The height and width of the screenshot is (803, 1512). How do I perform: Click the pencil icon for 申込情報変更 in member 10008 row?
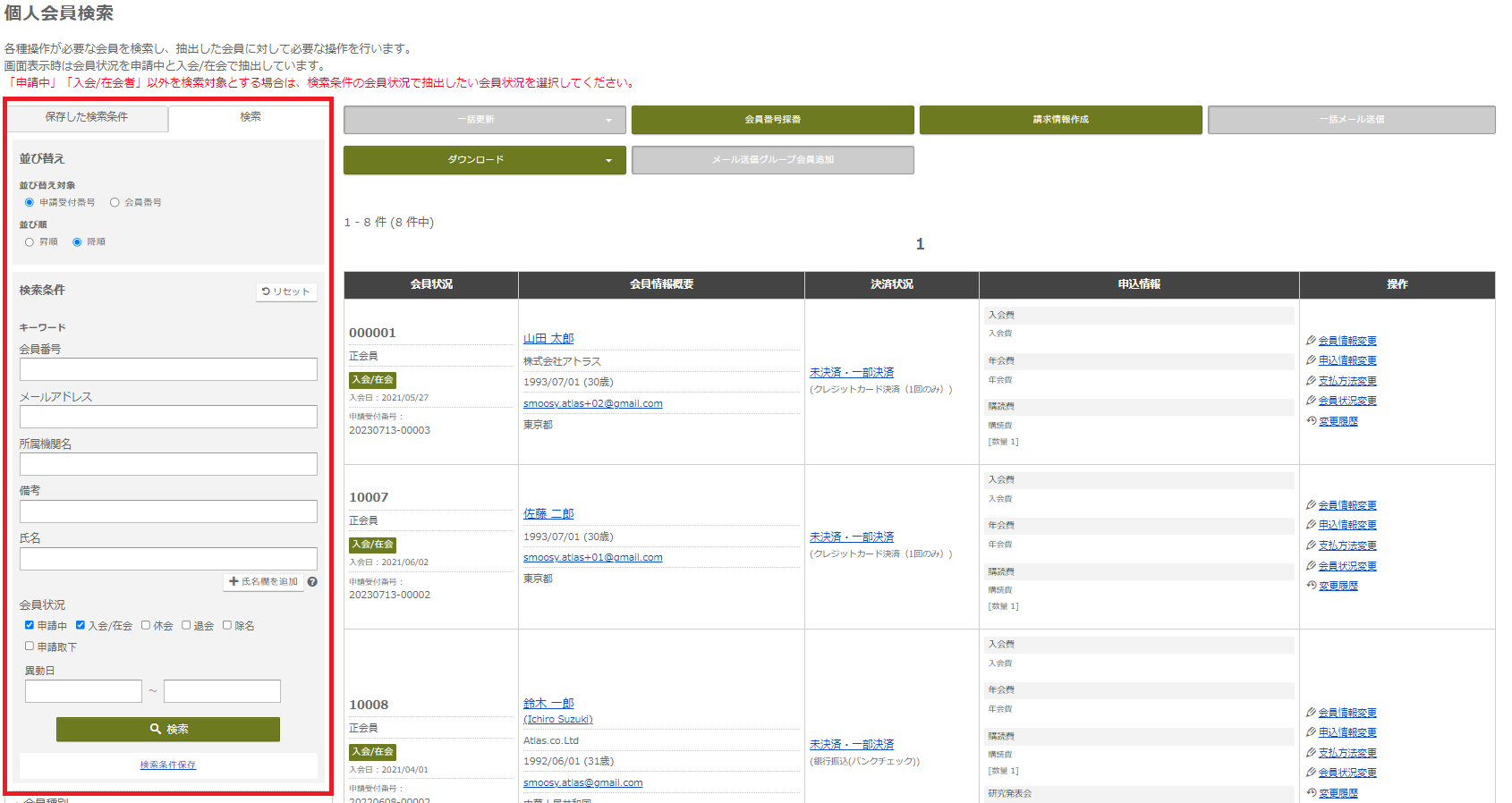tap(1311, 731)
